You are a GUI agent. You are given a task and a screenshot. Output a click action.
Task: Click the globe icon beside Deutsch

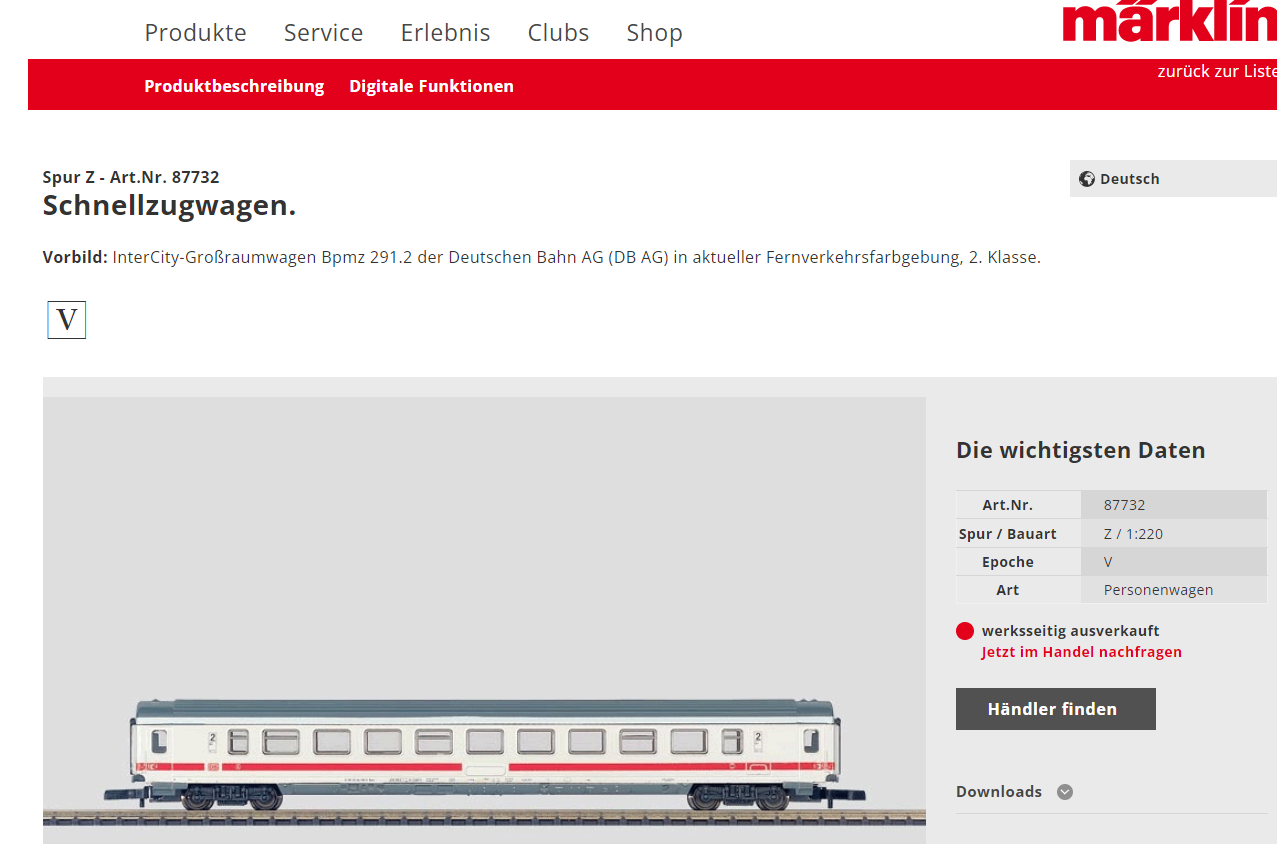pos(1087,179)
